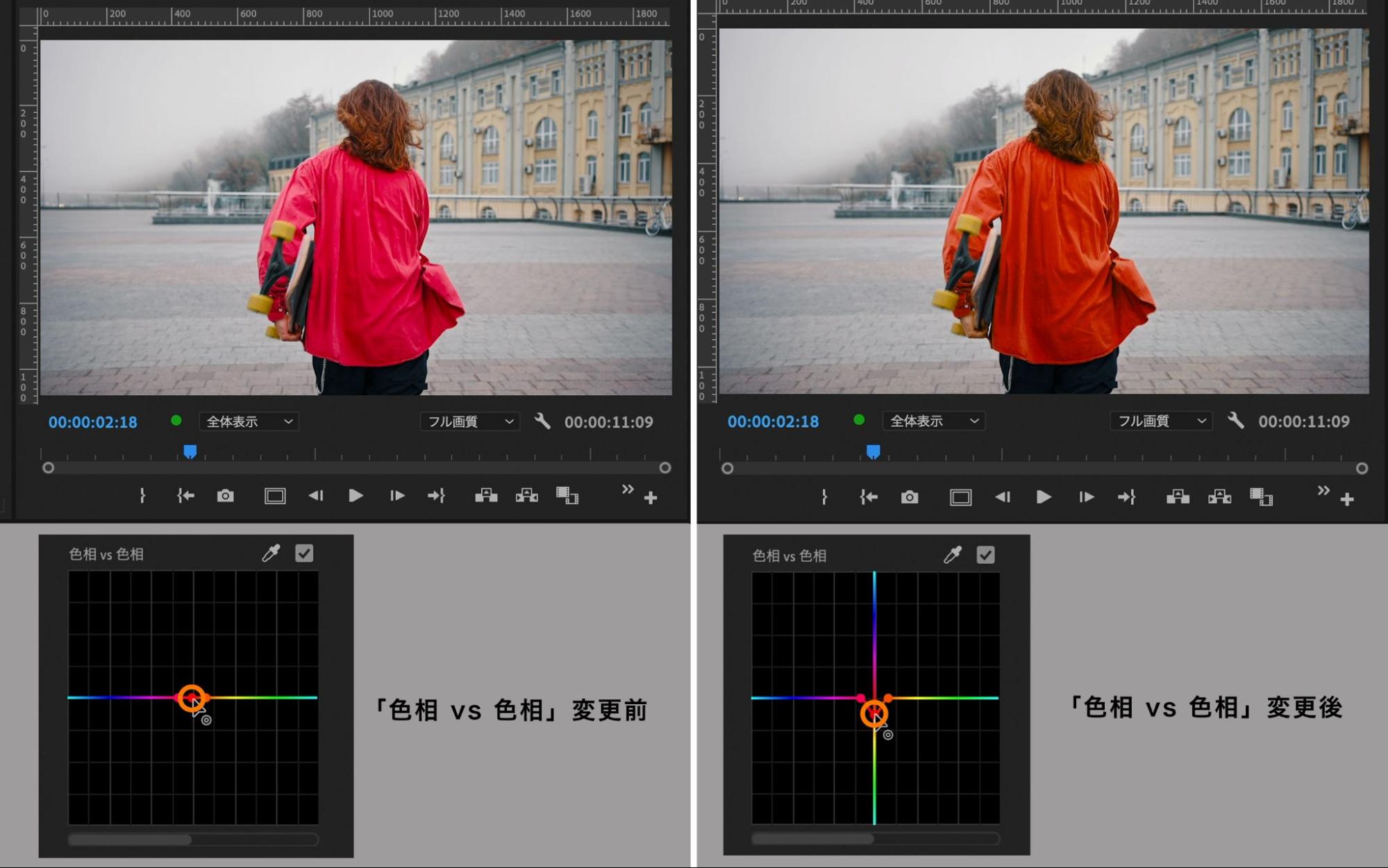The height and width of the screenshot is (868, 1388).
Task: Click the left monitor's Go to In icon
Action: [185, 496]
